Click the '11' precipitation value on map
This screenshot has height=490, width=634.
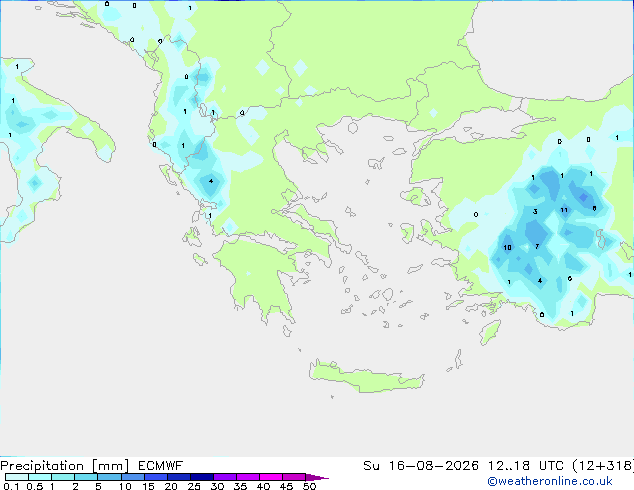click(x=564, y=210)
